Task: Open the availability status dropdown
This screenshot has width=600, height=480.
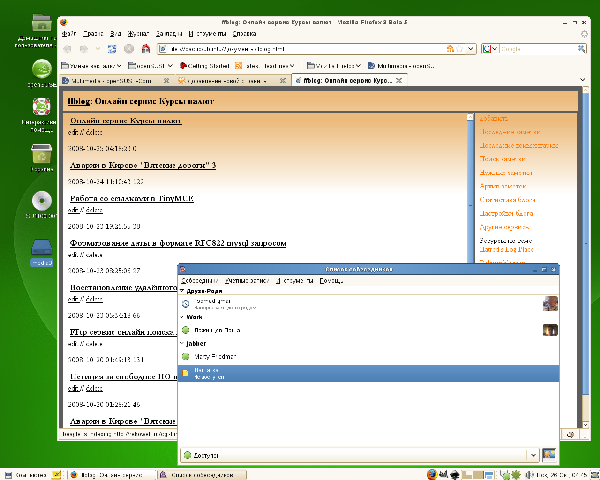Action: [x=532, y=455]
